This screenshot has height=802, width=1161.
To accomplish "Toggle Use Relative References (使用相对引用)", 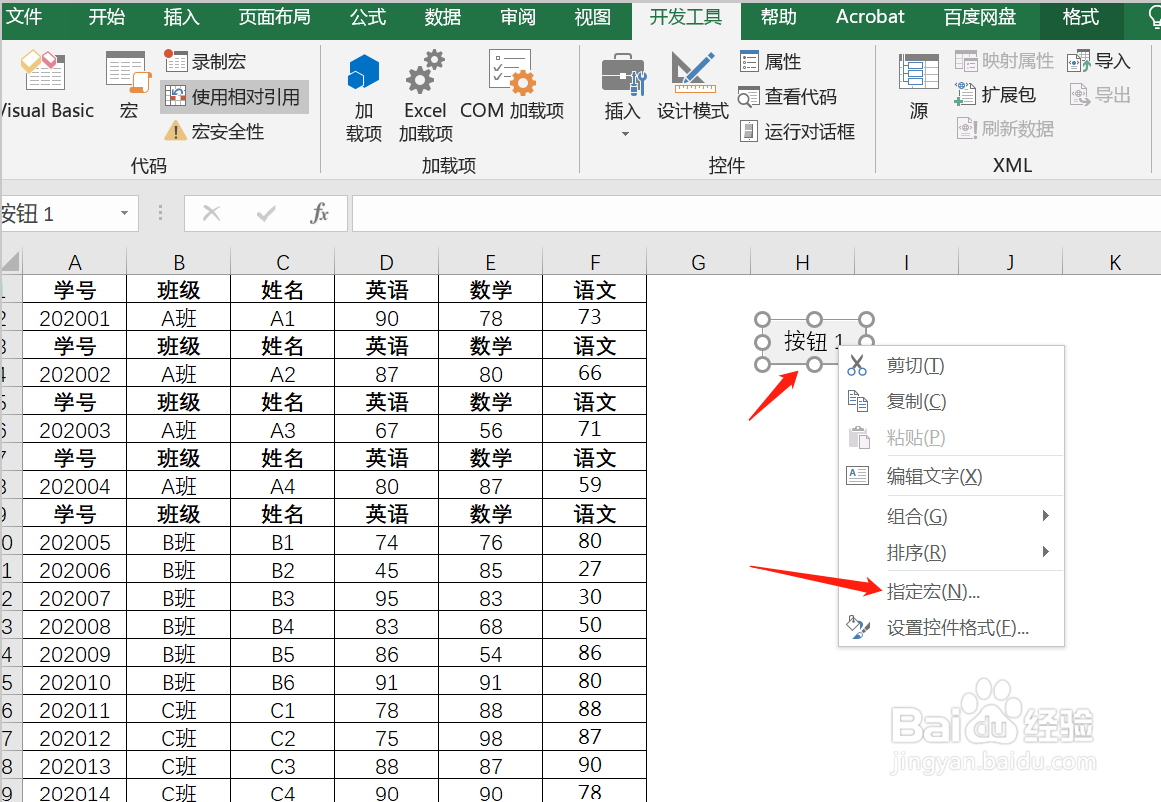I will coord(233,97).
